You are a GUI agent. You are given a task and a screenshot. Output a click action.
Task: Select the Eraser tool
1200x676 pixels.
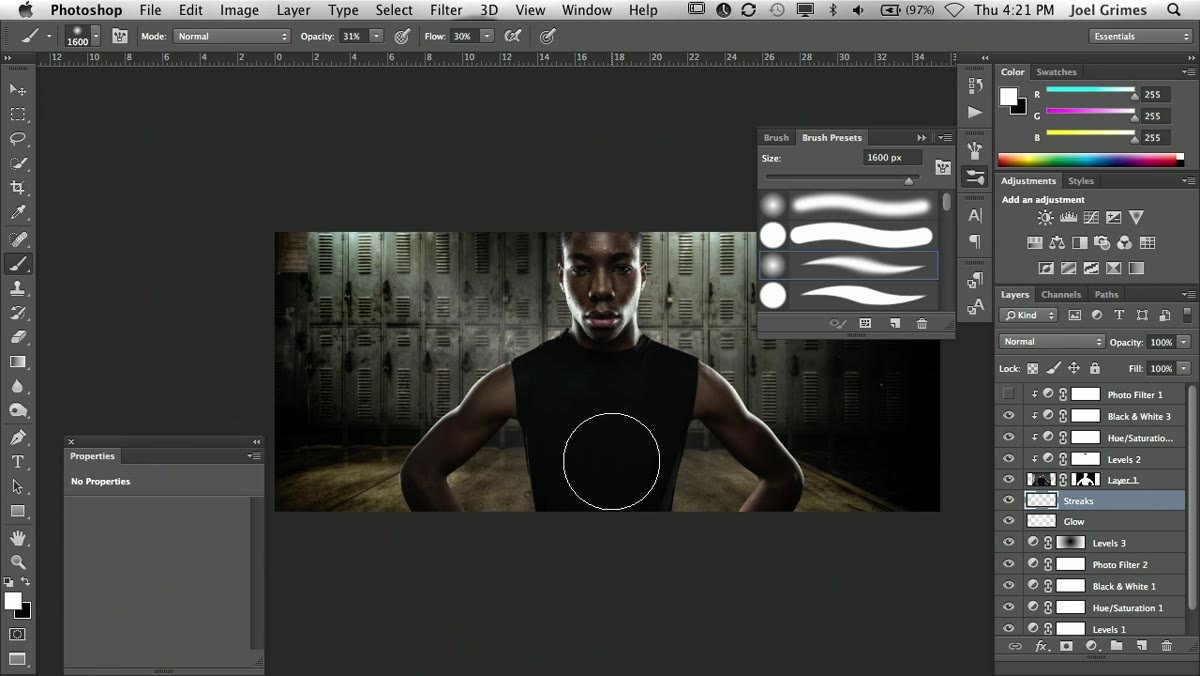[x=18, y=337]
